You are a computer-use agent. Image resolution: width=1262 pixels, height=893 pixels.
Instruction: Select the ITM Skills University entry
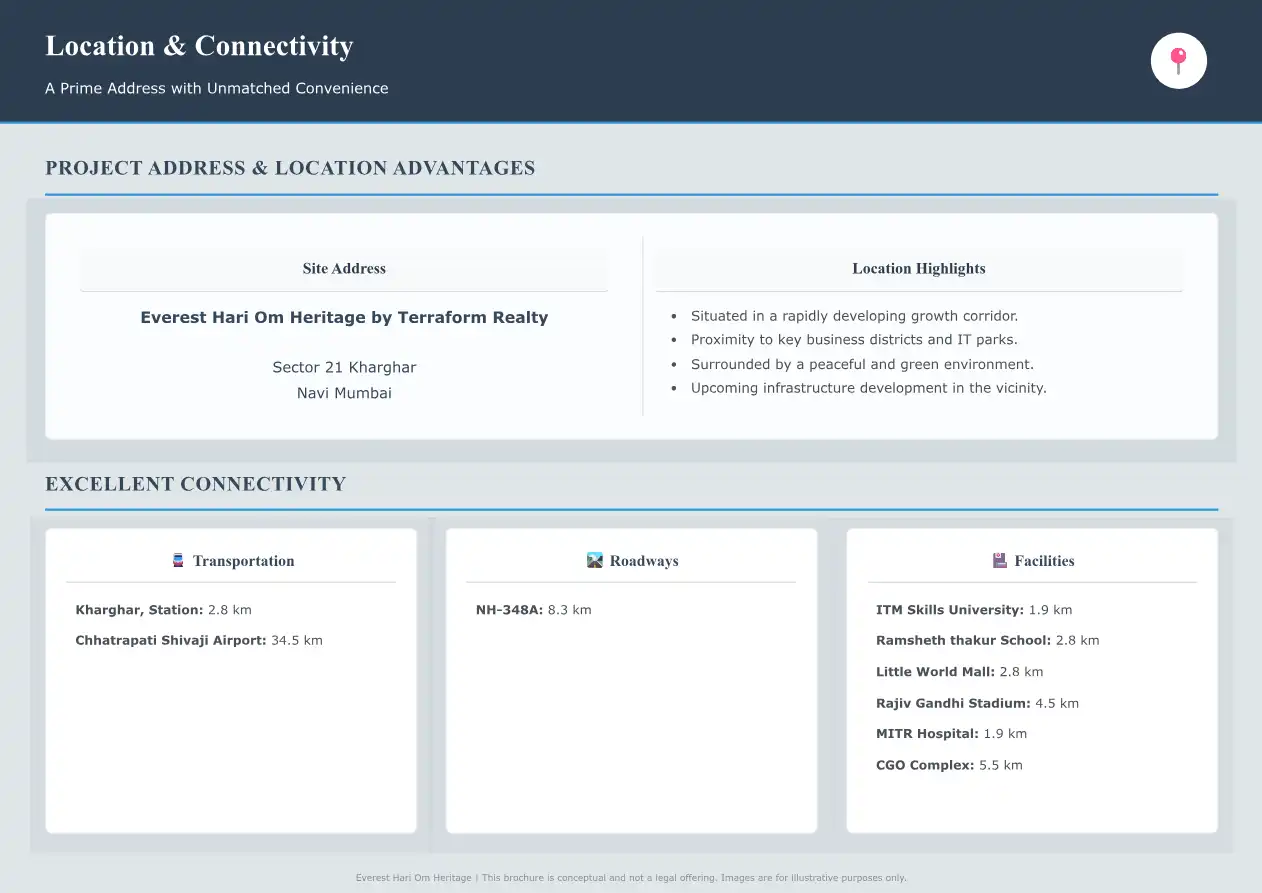coord(973,609)
